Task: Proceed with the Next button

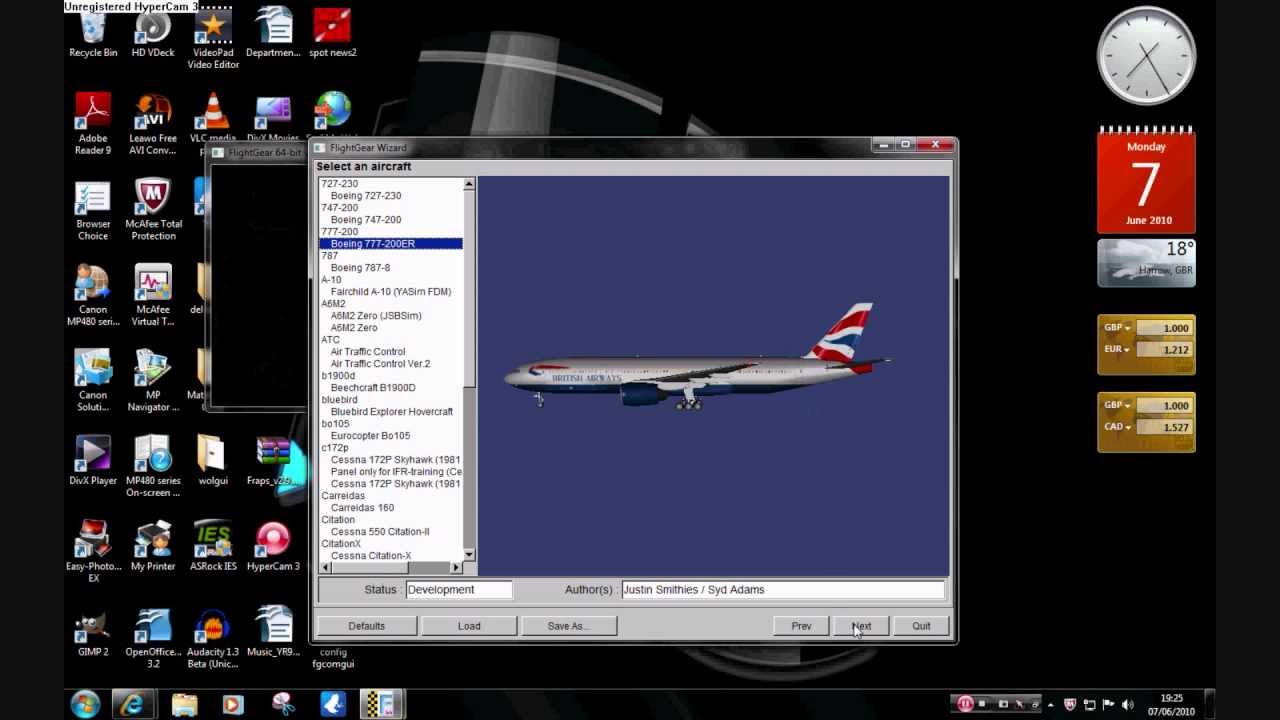Action: click(861, 626)
